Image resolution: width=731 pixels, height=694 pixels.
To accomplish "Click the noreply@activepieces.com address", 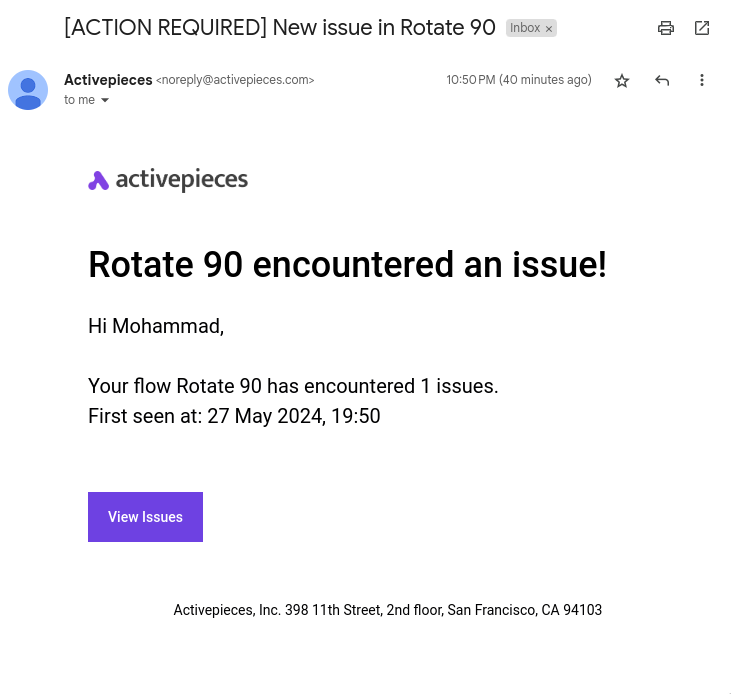I will [235, 80].
